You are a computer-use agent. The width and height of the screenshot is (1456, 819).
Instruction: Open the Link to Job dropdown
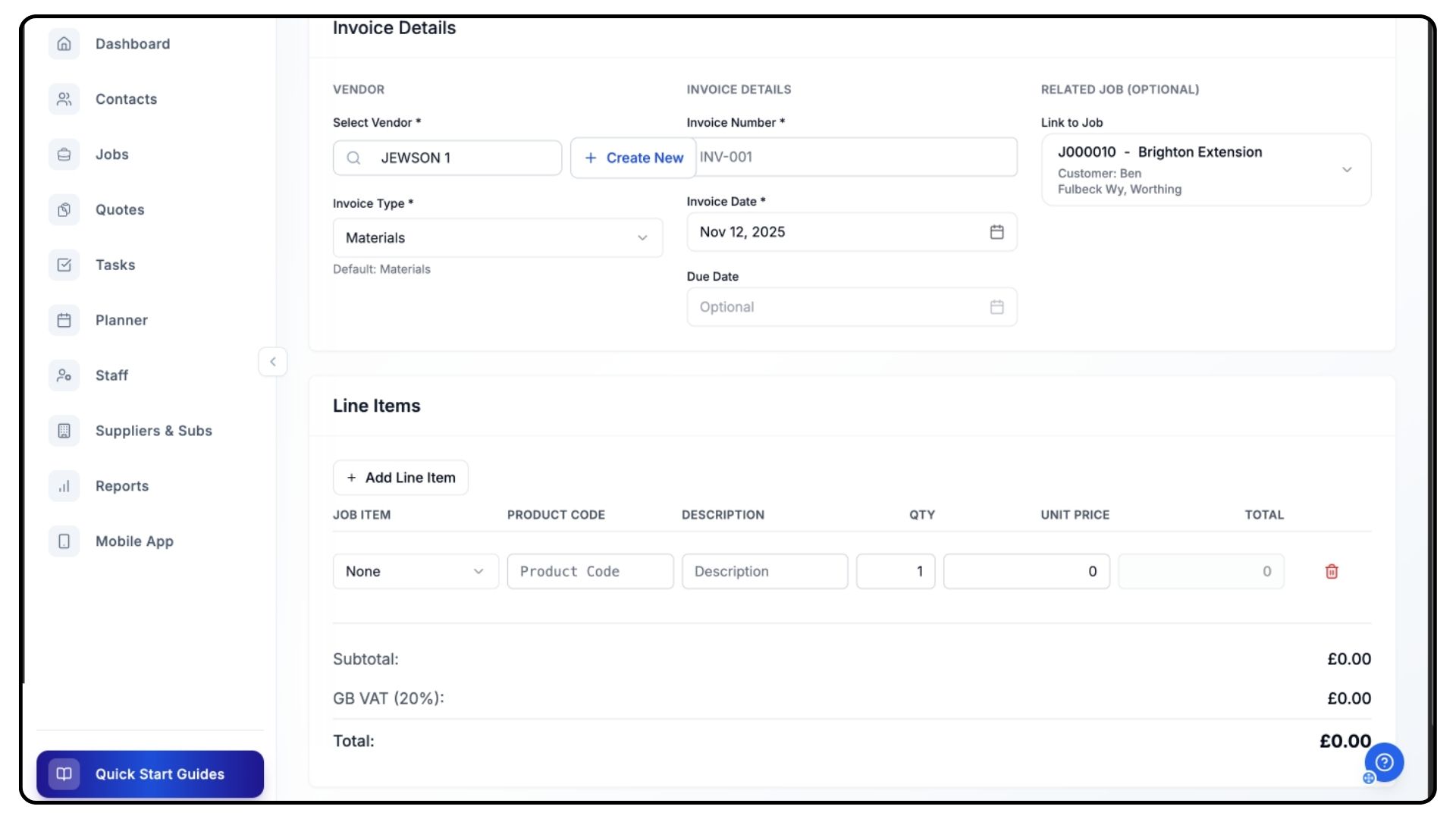click(x=1206, y=170)
